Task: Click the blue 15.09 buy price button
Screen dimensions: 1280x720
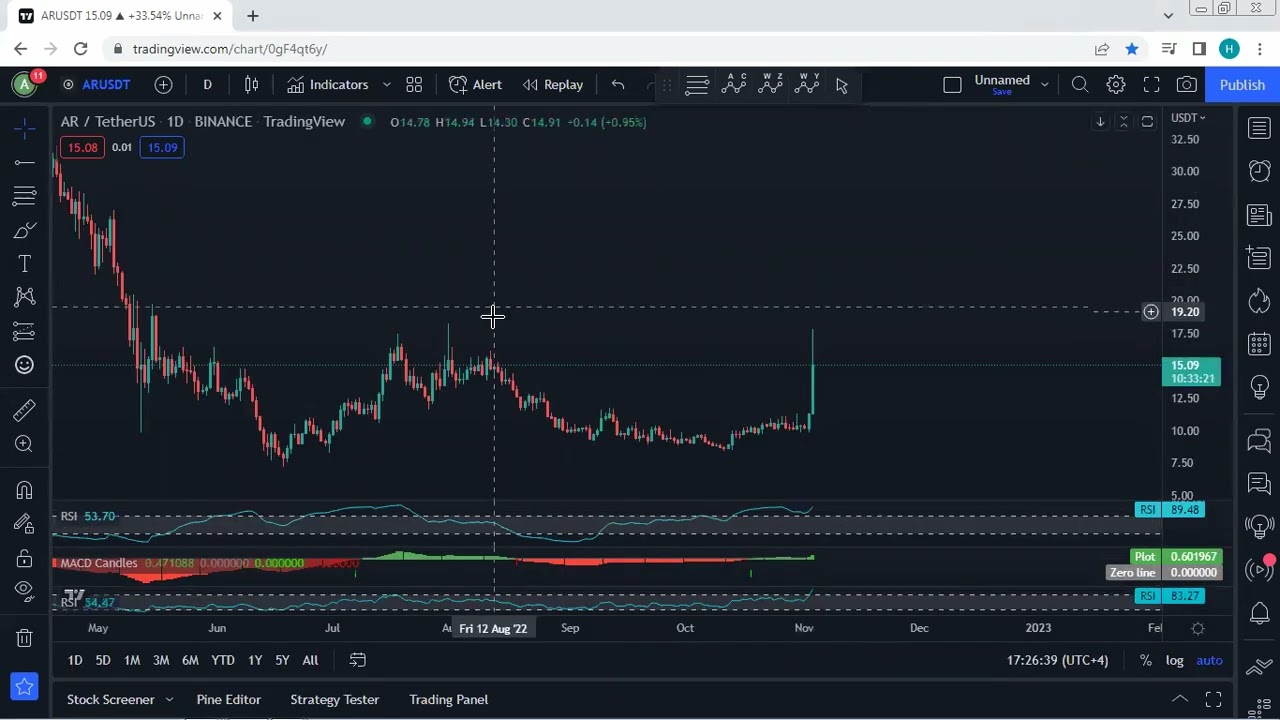Action: tap(162, 148)
